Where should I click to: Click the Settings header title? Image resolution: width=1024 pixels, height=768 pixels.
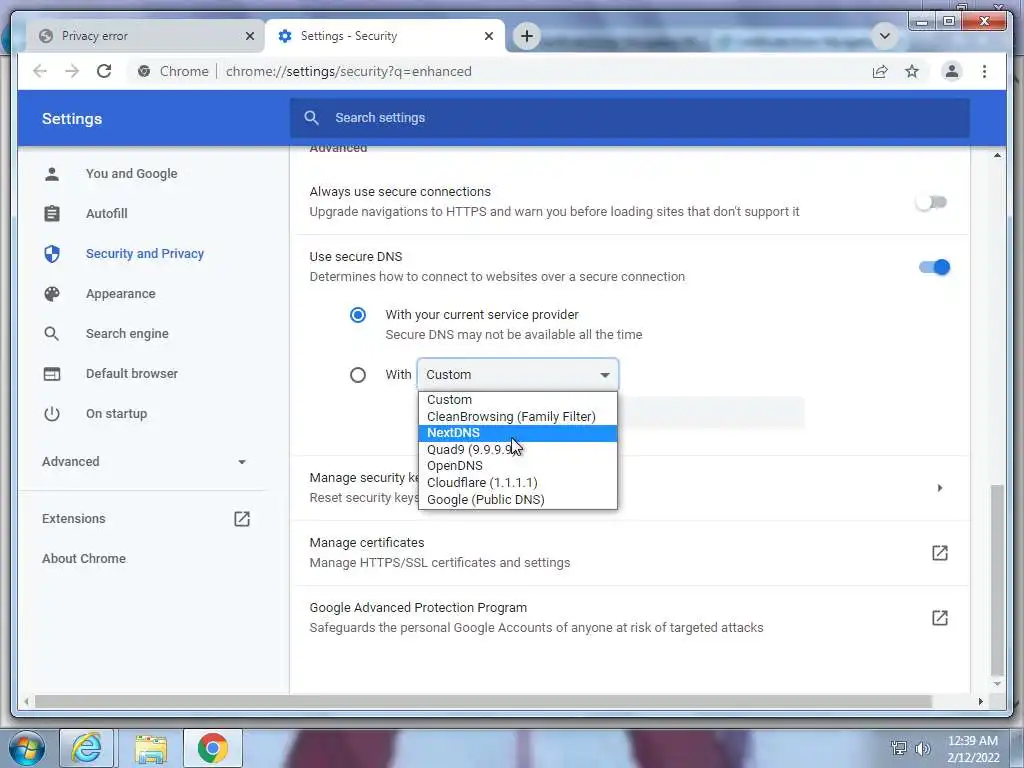coord(72,119)
